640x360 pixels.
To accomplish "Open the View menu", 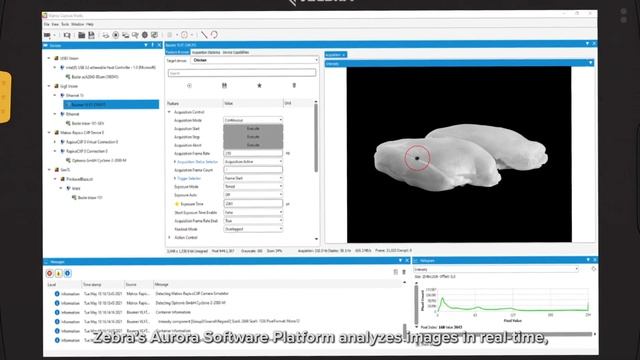I will coord(55,24).
